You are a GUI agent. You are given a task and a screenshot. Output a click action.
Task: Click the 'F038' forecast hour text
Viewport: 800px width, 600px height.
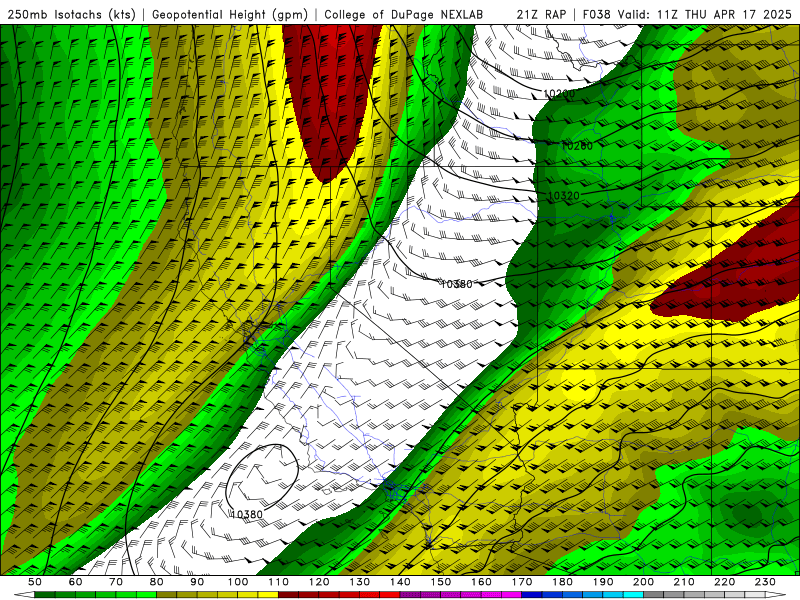pos(596,14)
